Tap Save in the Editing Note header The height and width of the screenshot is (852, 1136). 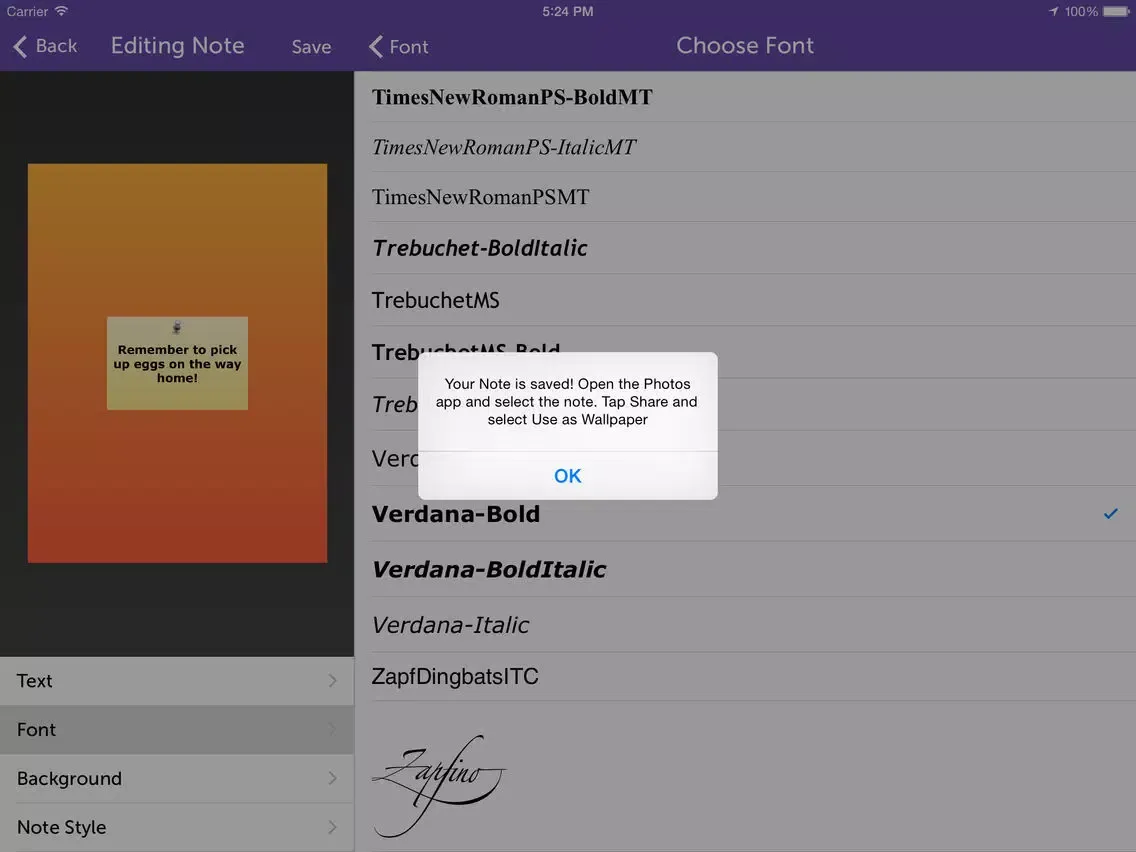(x=312, y=47)
